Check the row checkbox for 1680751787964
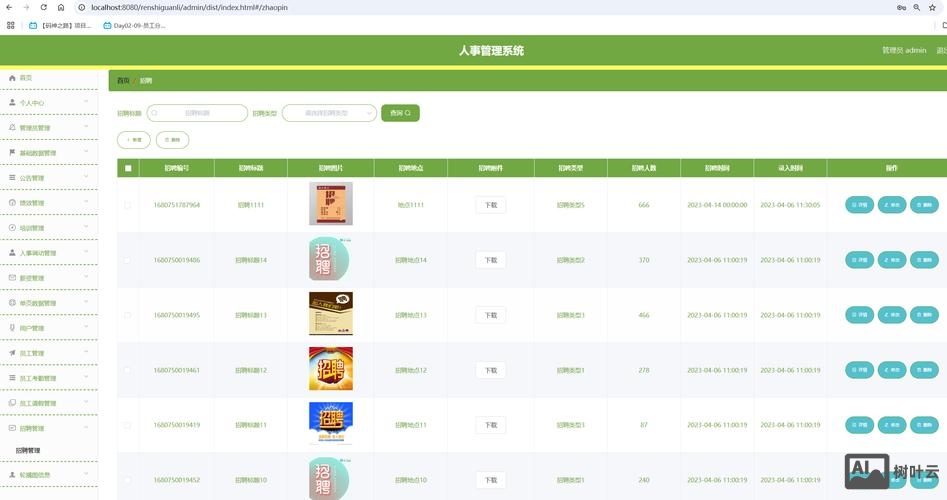This screenshot has height=500, width=947. click(x=127, y=205)
